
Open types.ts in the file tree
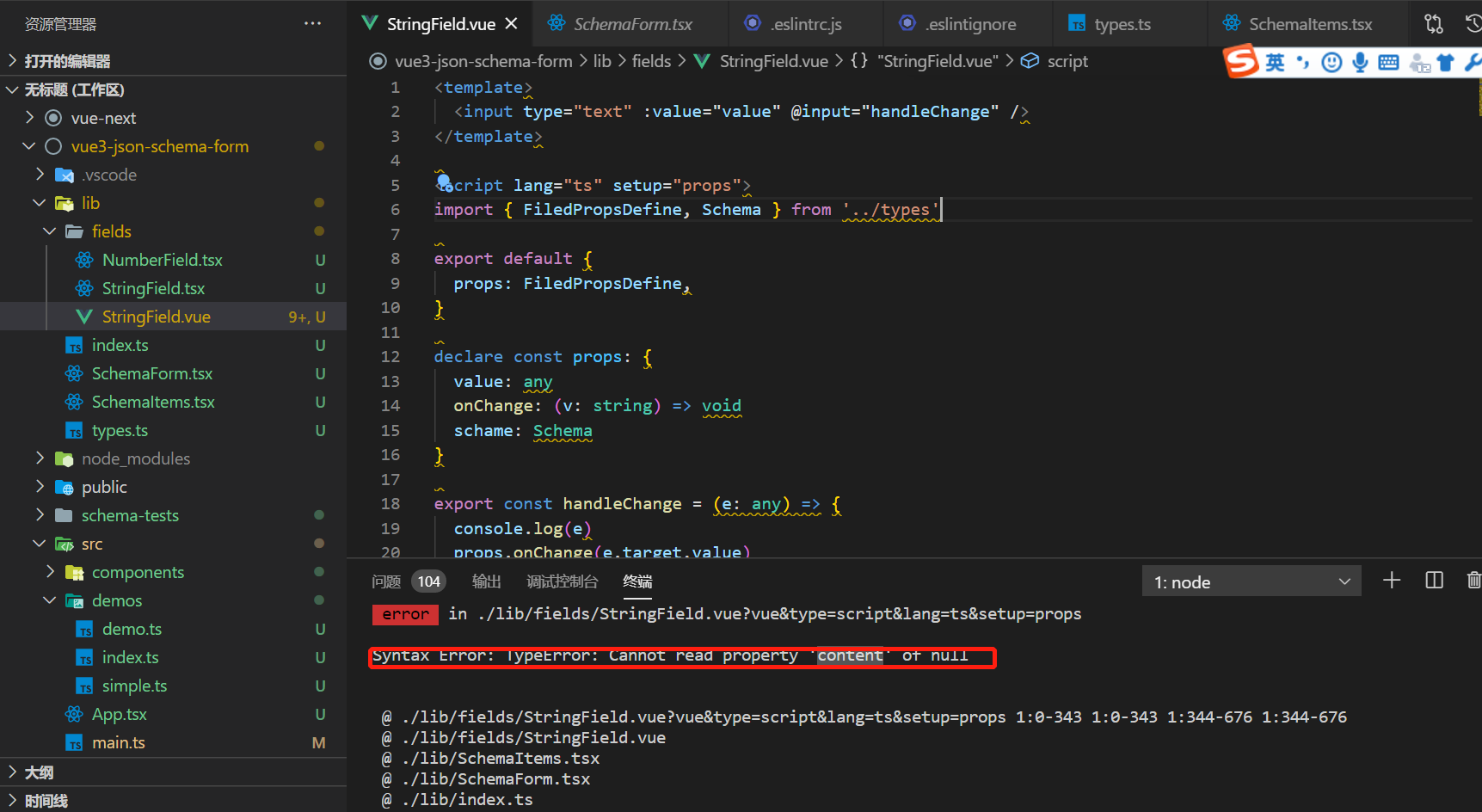click(x=120, y=430)
